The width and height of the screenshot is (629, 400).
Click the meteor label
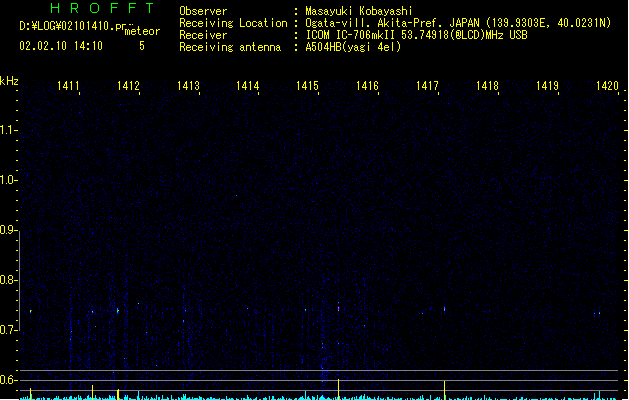[x=142, y=31]
